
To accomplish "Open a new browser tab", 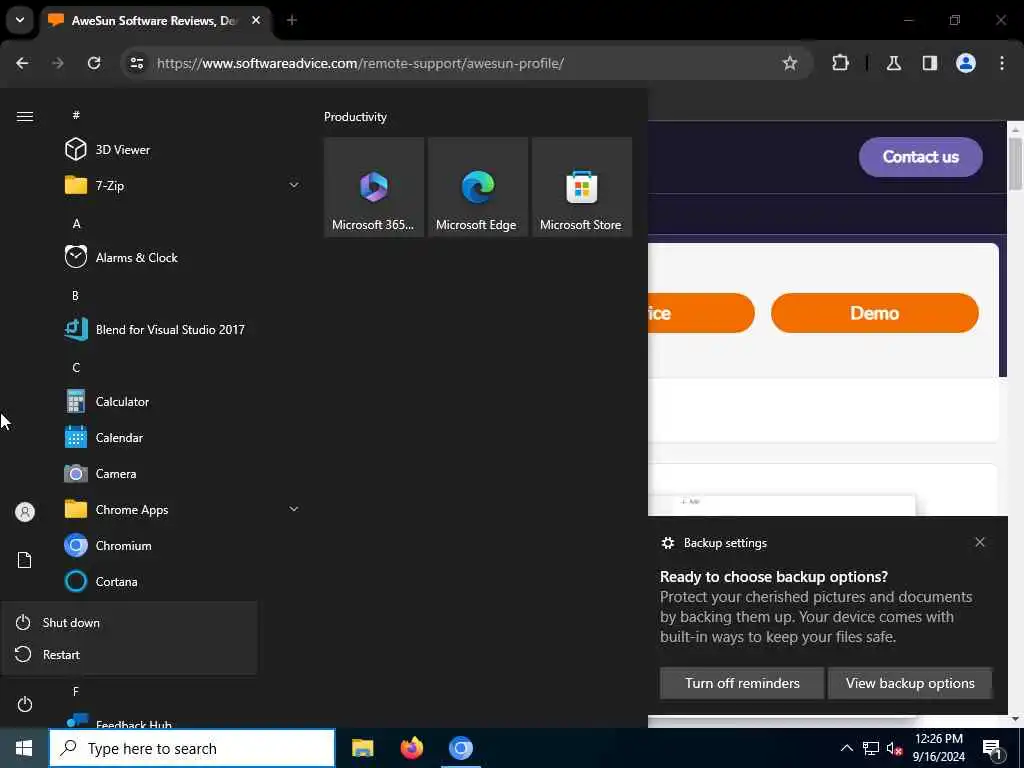I will (x=292, y=20).
